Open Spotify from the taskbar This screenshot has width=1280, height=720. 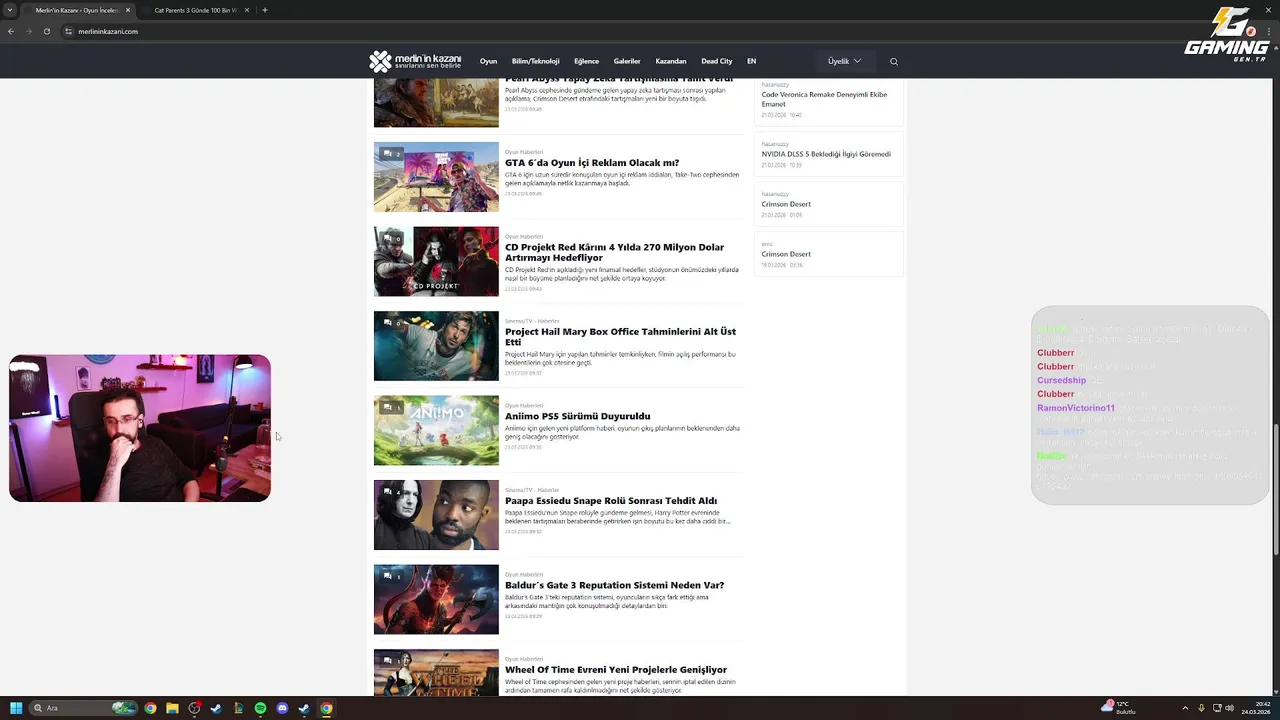260,708
